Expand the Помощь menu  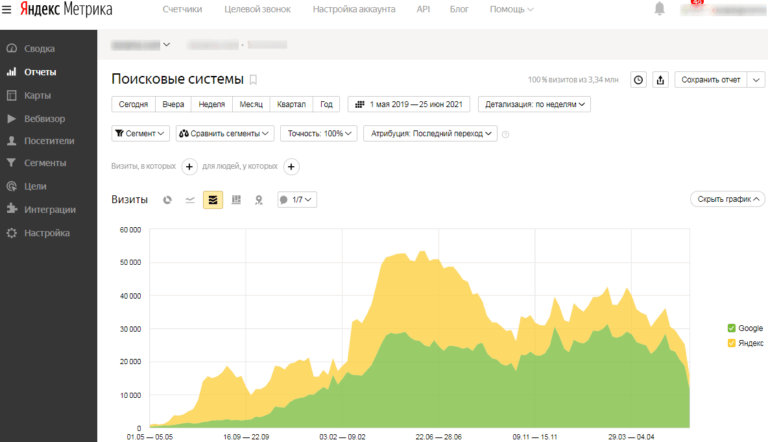(511, 9)
